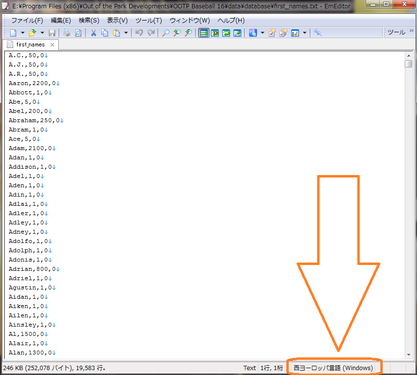Click the file size 246 KB status text
Screen dimensions: 417x375
tap(54, 368)
